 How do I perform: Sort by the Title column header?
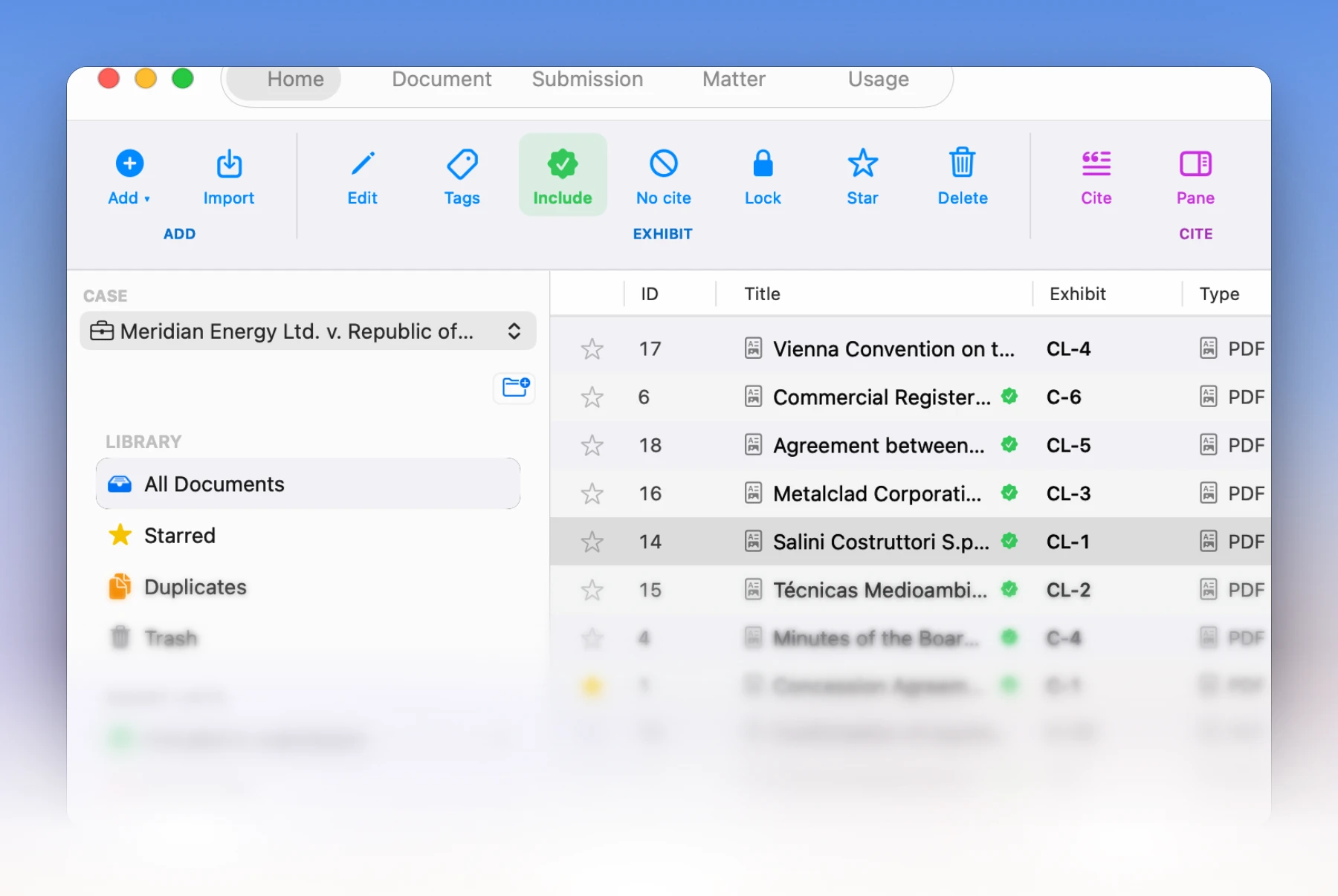click(763, 294)
